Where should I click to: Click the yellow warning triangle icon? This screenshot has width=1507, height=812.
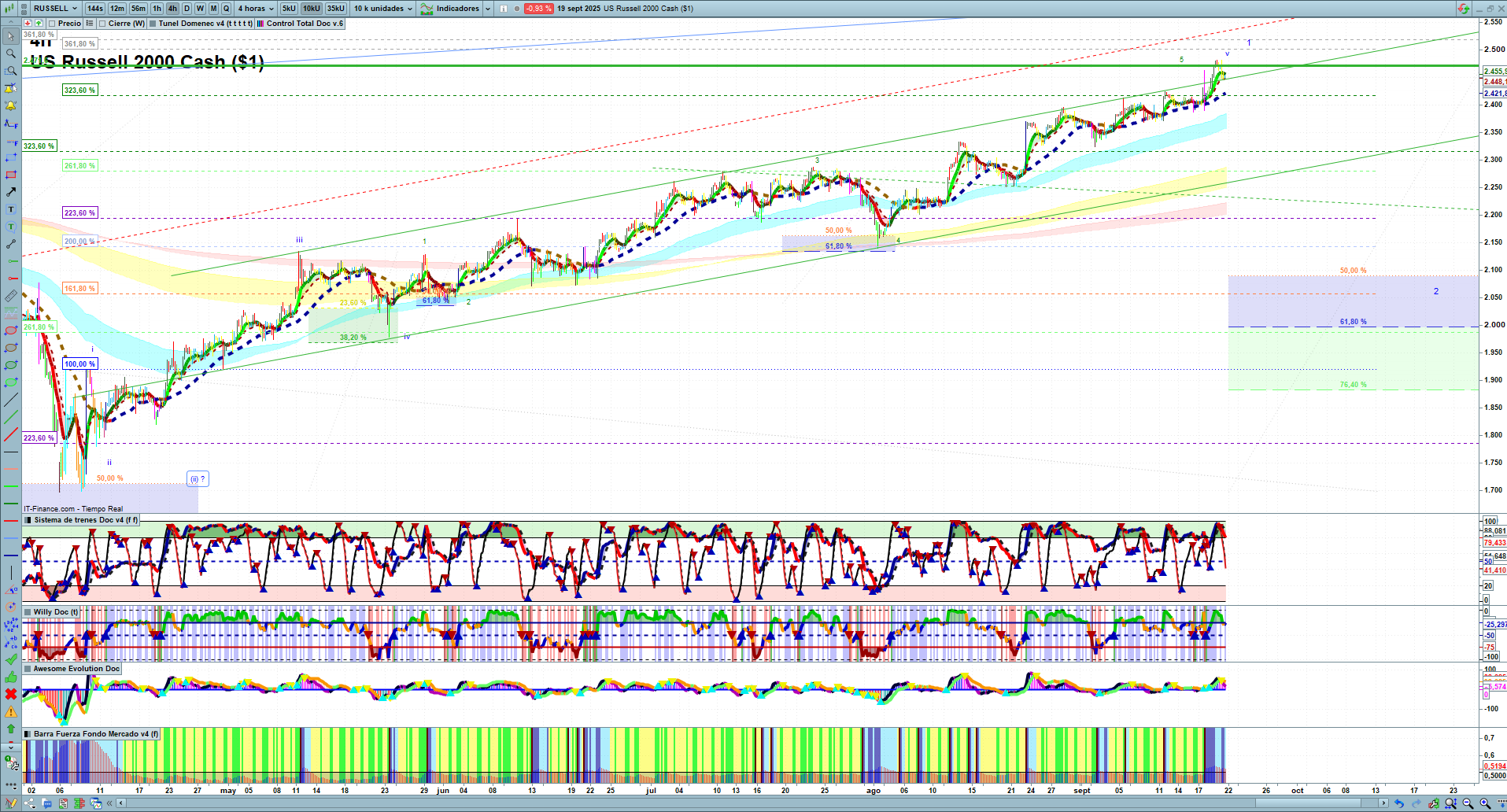[x=10, y=711]
